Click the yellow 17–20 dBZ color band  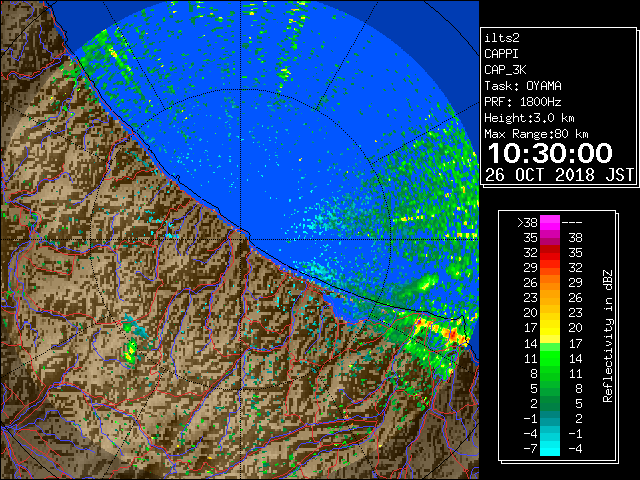coord(550,328)
